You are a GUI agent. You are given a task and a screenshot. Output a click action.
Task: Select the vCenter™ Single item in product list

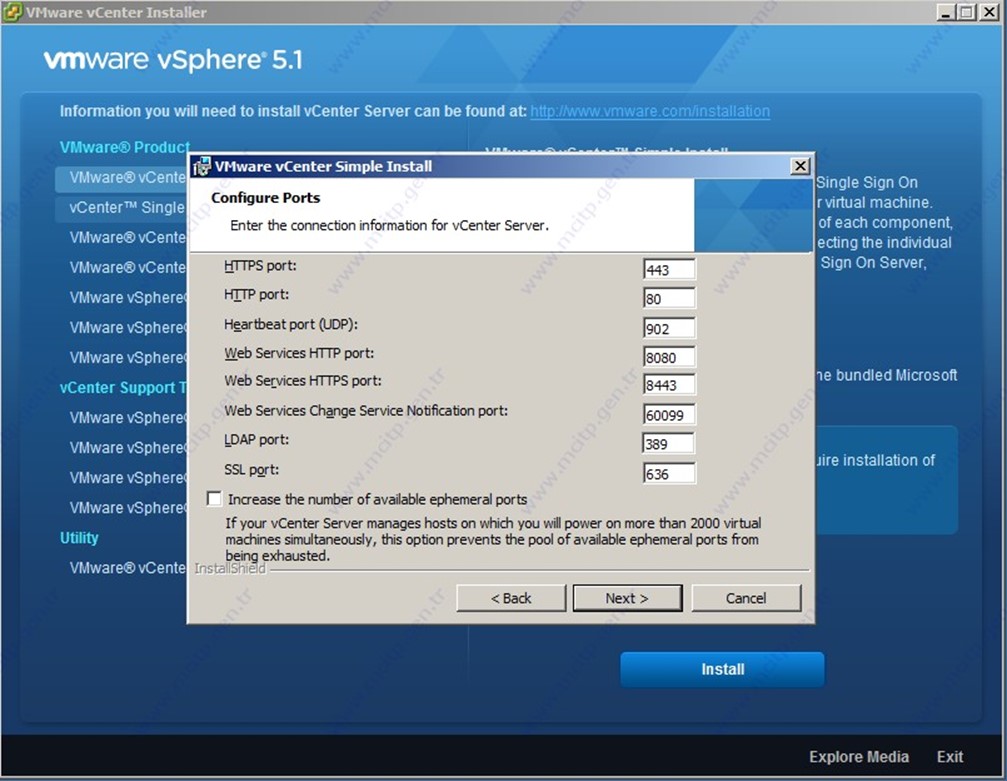pos(122,207)
